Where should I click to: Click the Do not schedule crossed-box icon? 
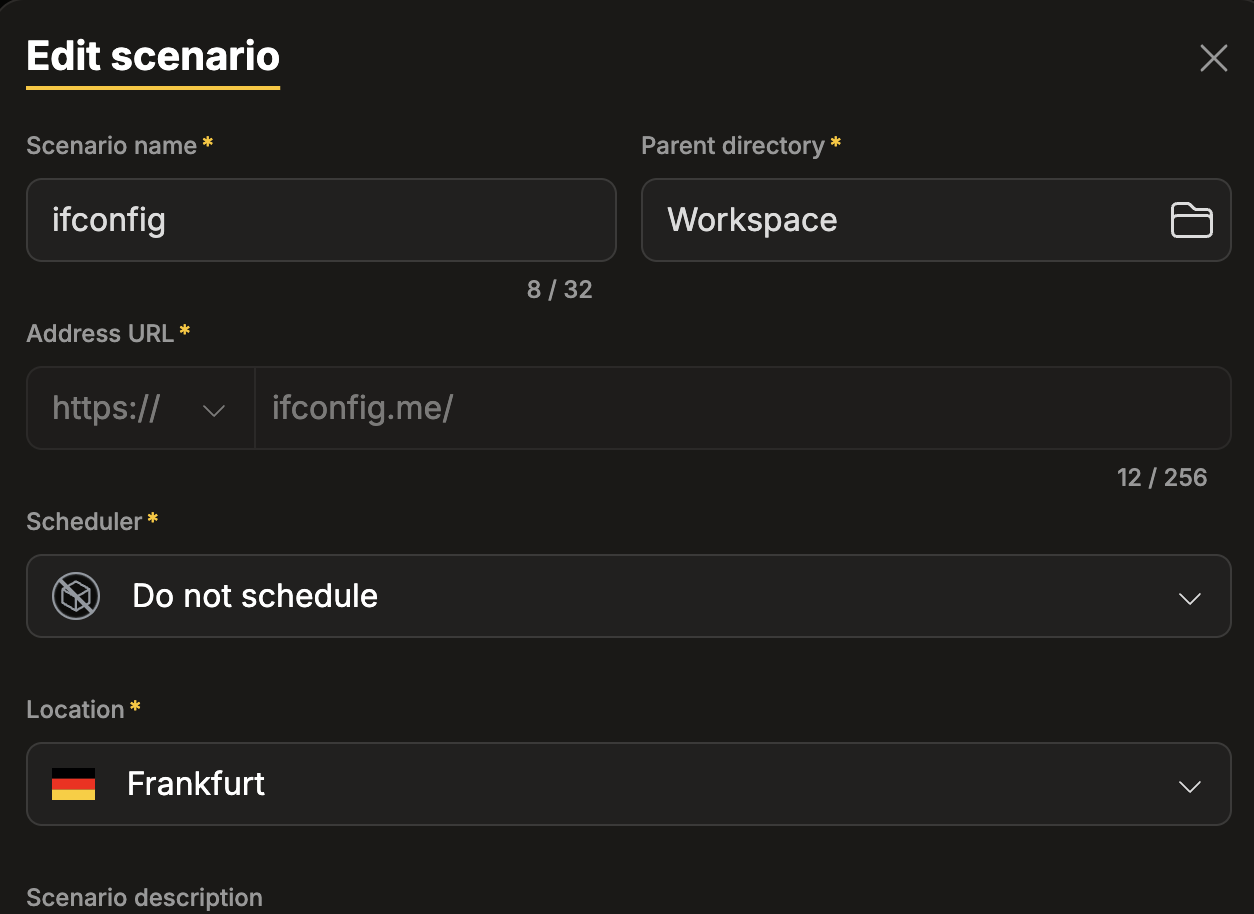coord(76,596)
